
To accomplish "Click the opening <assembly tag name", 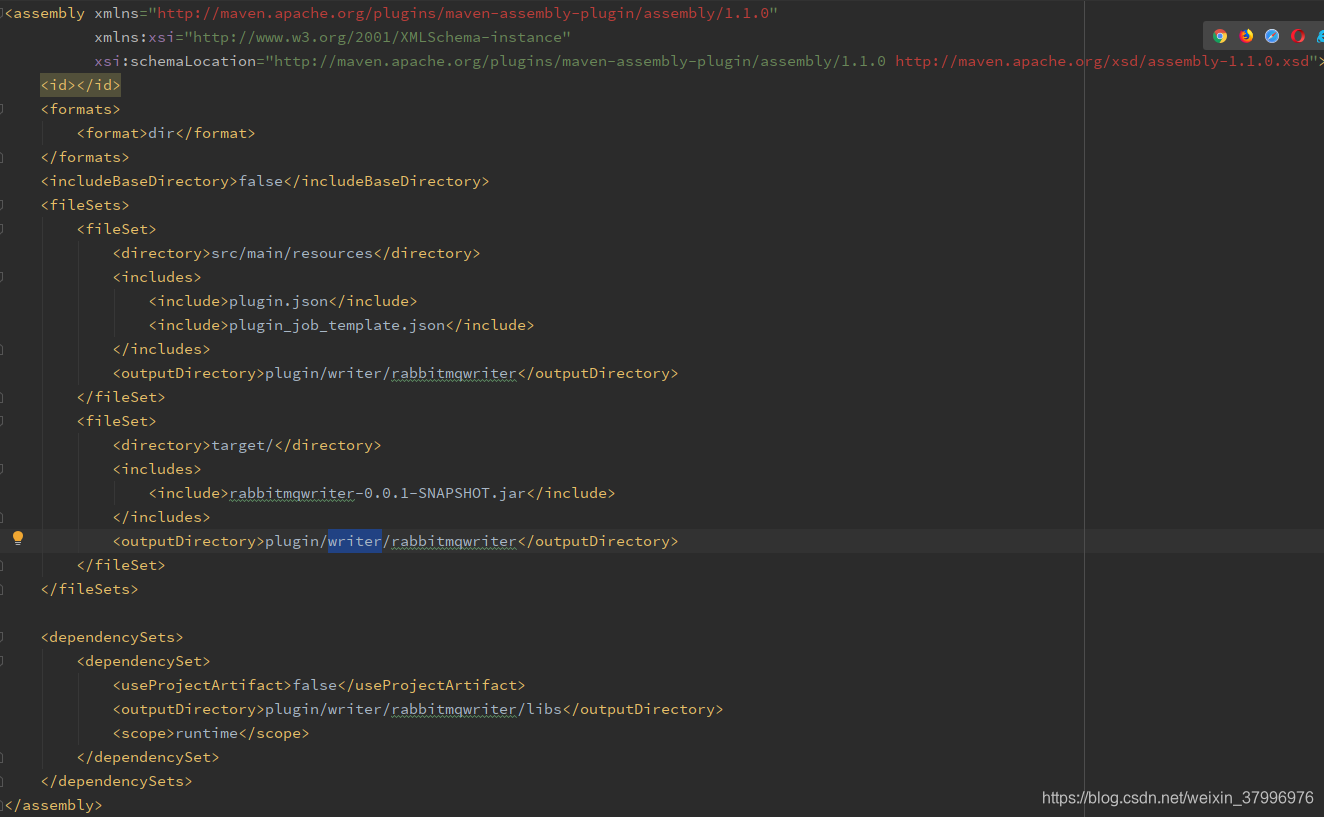I will point(46,13).
